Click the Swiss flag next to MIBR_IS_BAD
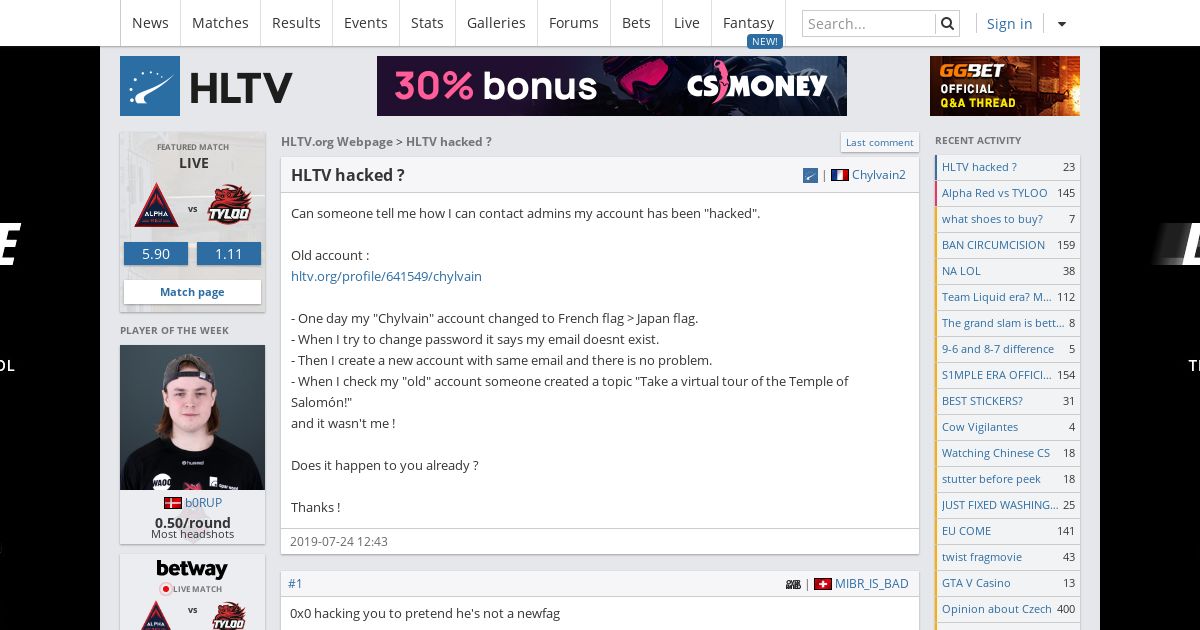The image size is (1200, 630). [823, 584]
